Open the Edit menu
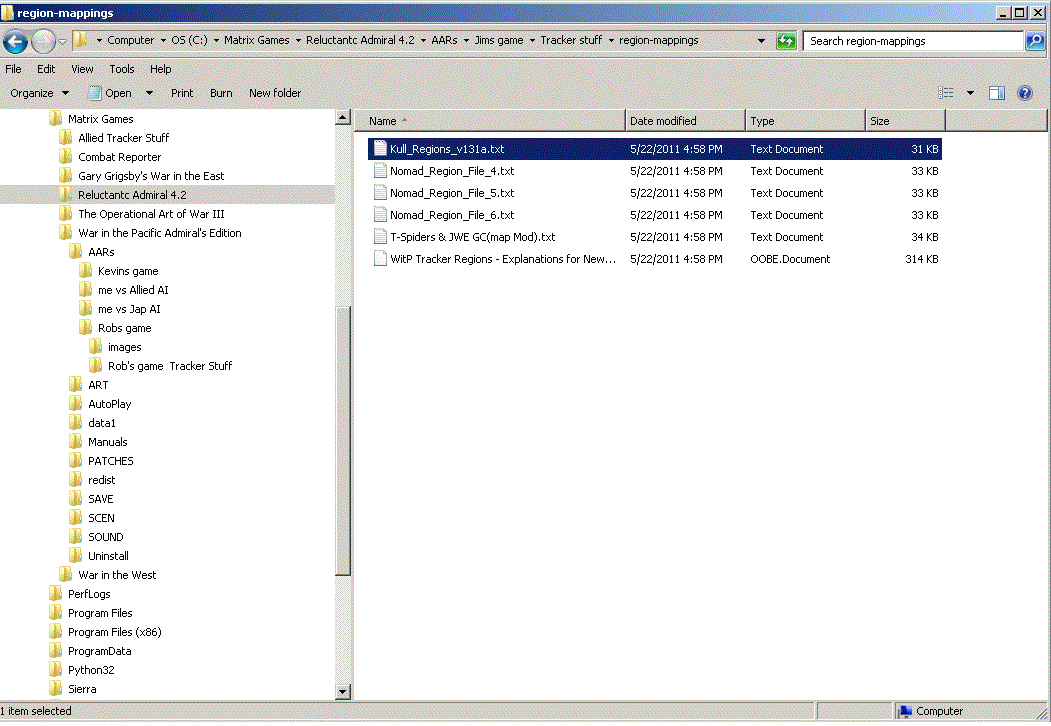1051x726 pixels. 46,69
